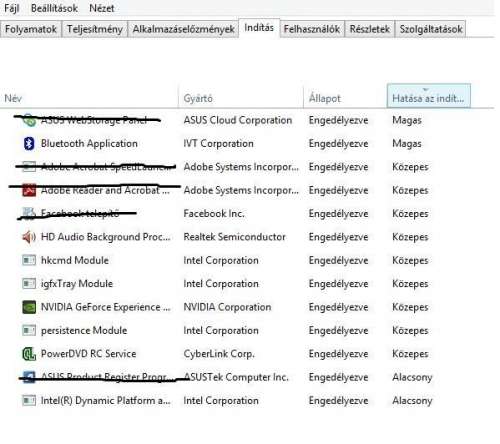Switch to the Folyamatok tab
The width and height of the screenshot is (500, 444).
coord(31,29)
